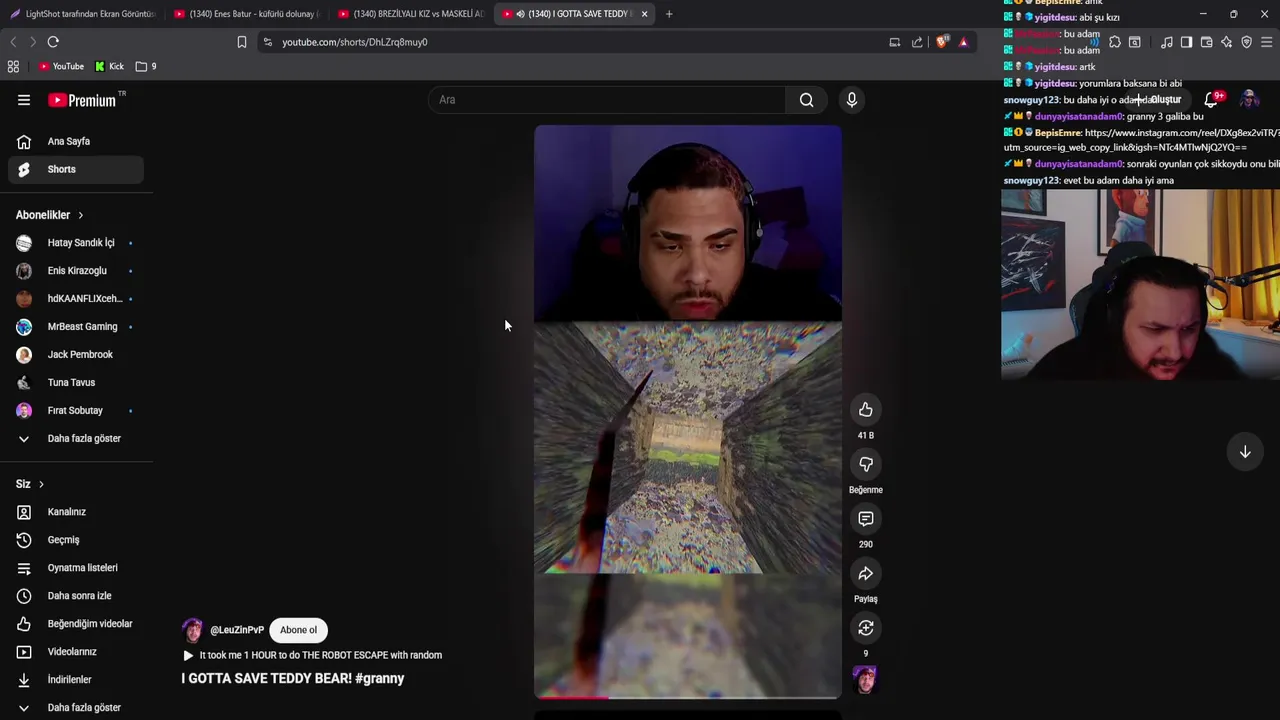Open the Tuna Tavus channel
1280x720 pixels.
point(76,383)
